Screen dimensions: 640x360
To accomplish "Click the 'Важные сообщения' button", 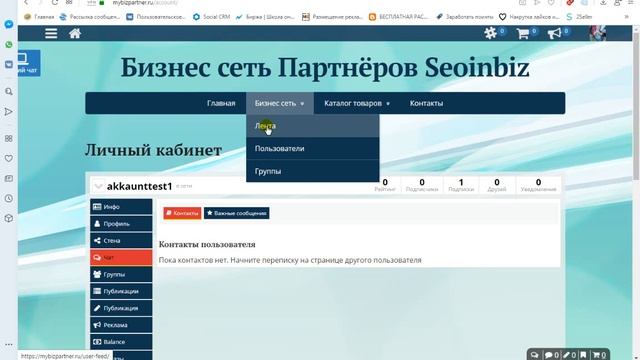I will coord(236,213).
